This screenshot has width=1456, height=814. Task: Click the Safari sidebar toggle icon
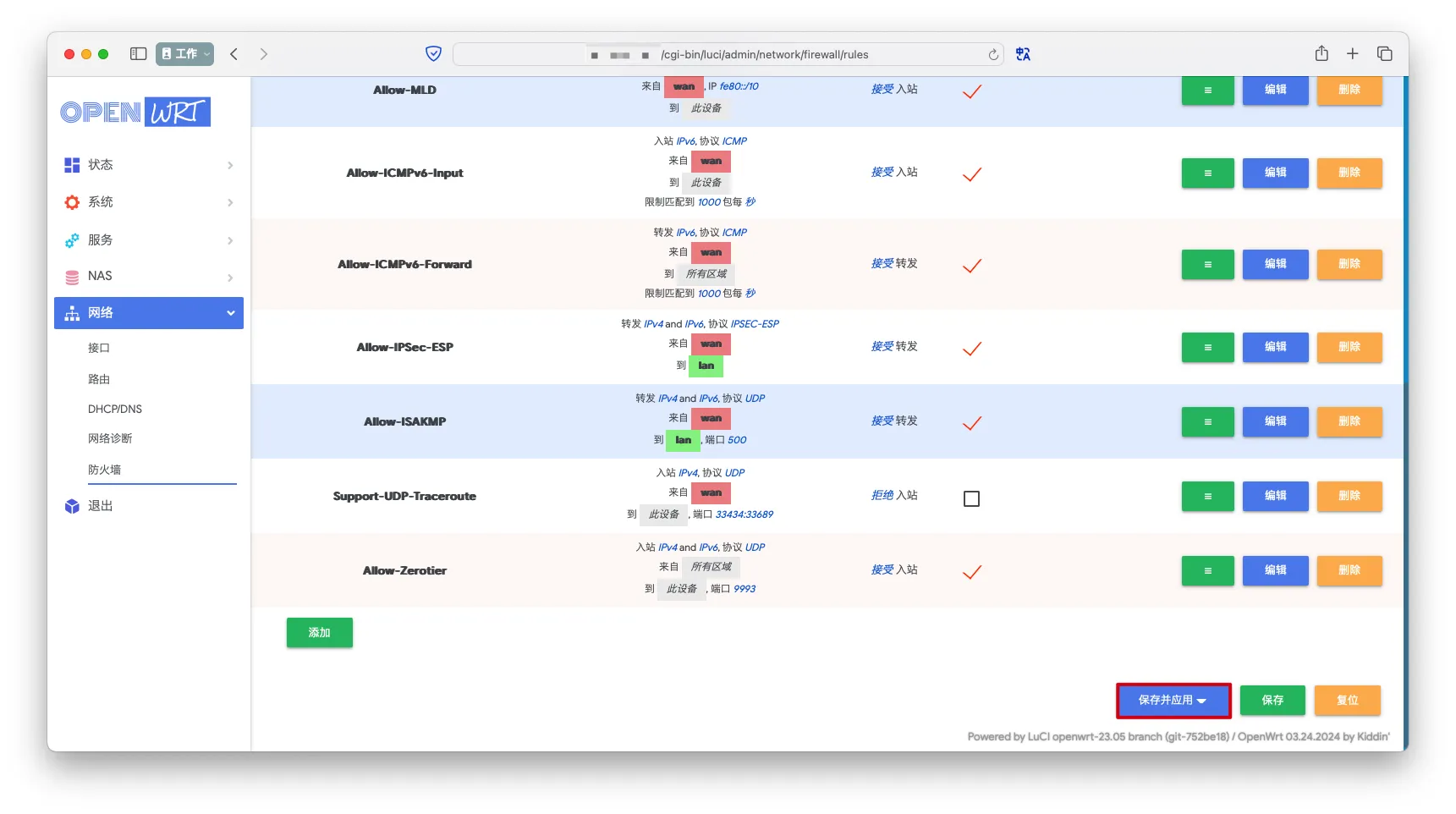(x=138, y=54)
